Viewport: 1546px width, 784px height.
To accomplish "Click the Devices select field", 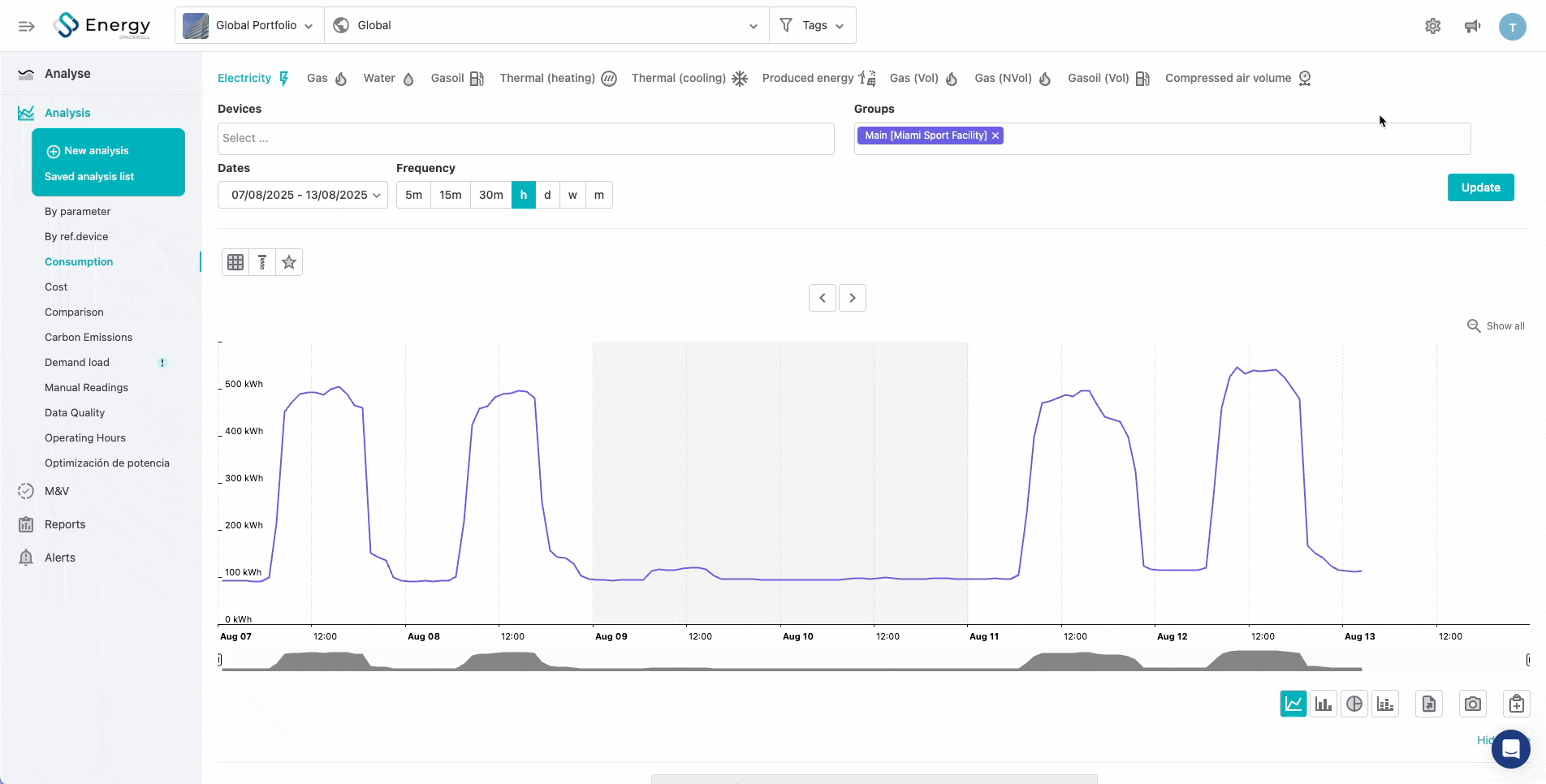I will [x=525, y=139].
